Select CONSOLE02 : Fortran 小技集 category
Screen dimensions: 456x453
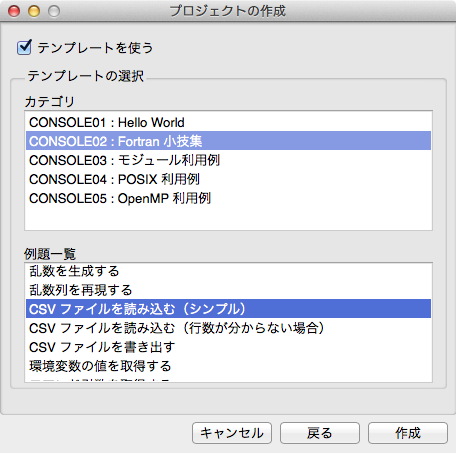click(228, 141)
